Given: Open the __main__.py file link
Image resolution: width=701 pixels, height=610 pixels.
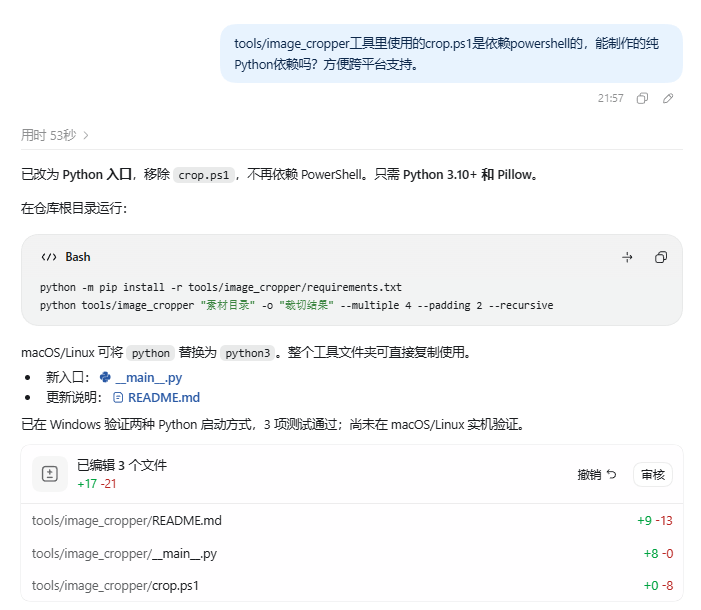Looking at the screenshot, I should [148, 378].
